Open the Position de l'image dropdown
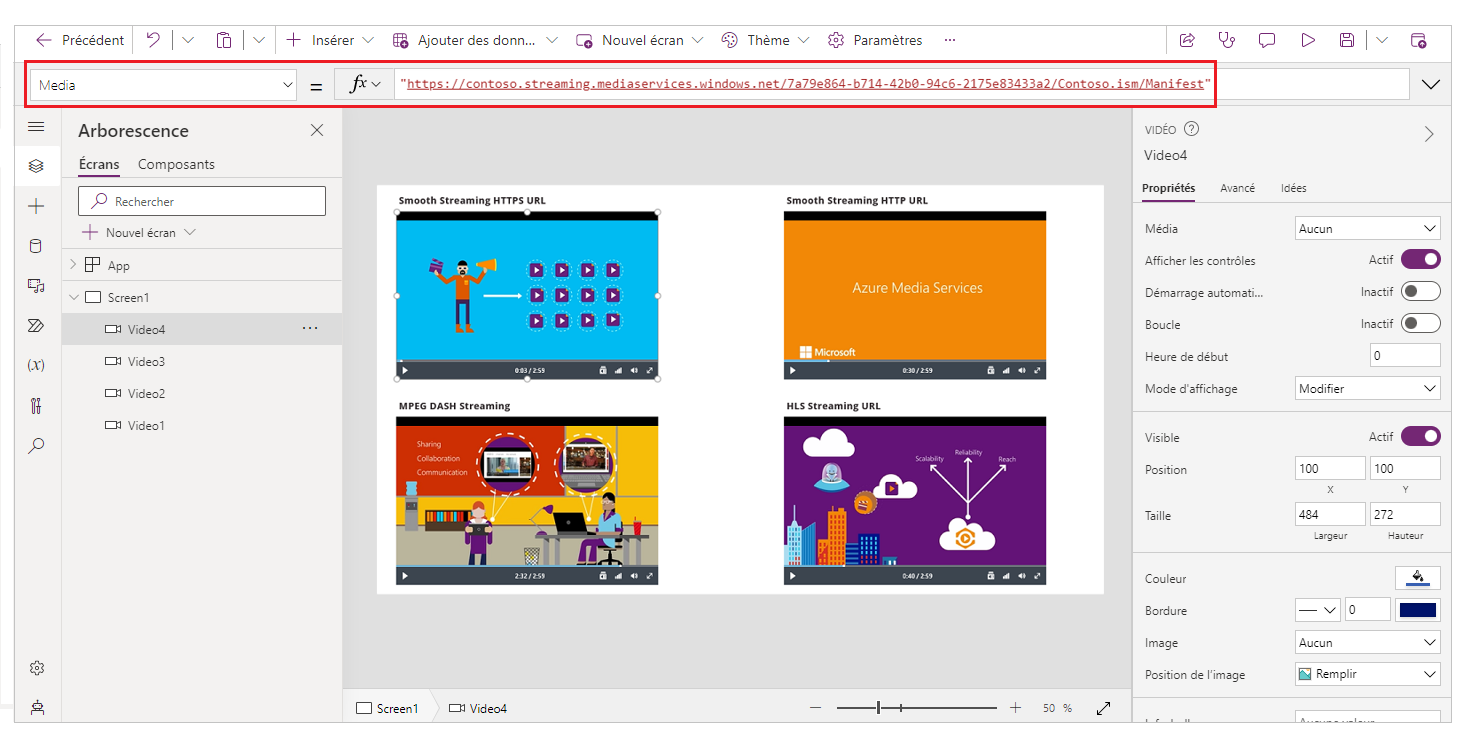The height and width of the screenshot is (730, 1466). pos(1367,675)
